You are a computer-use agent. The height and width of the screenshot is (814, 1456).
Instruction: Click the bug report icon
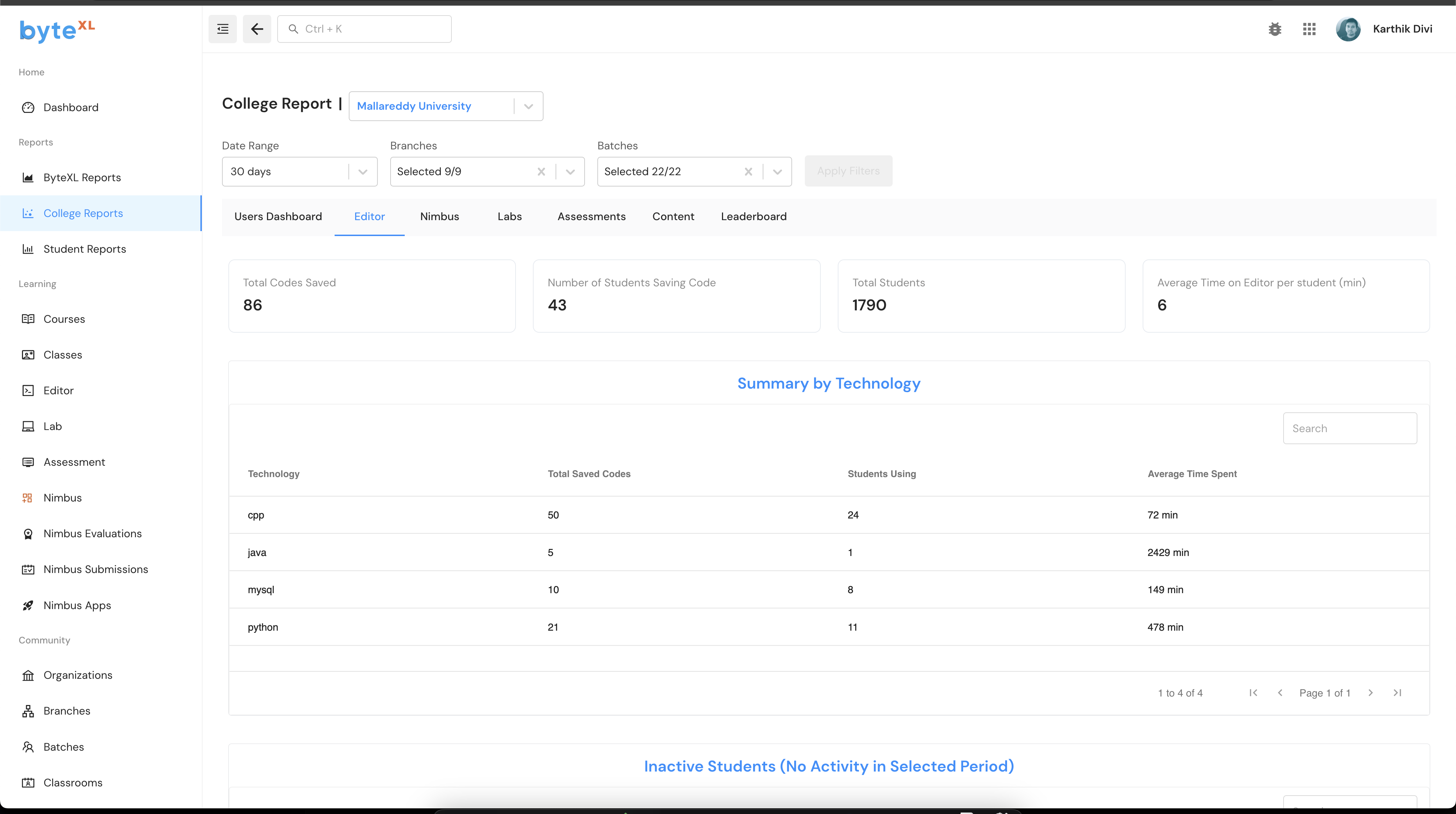point(1275,29)
